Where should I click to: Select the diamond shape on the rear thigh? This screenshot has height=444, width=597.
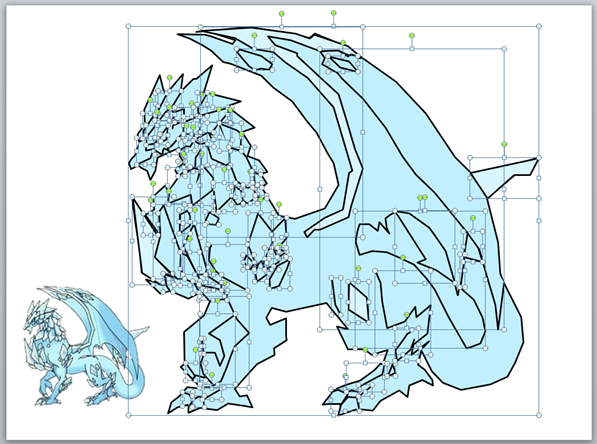pyautogui.click(x=358, y=302)
